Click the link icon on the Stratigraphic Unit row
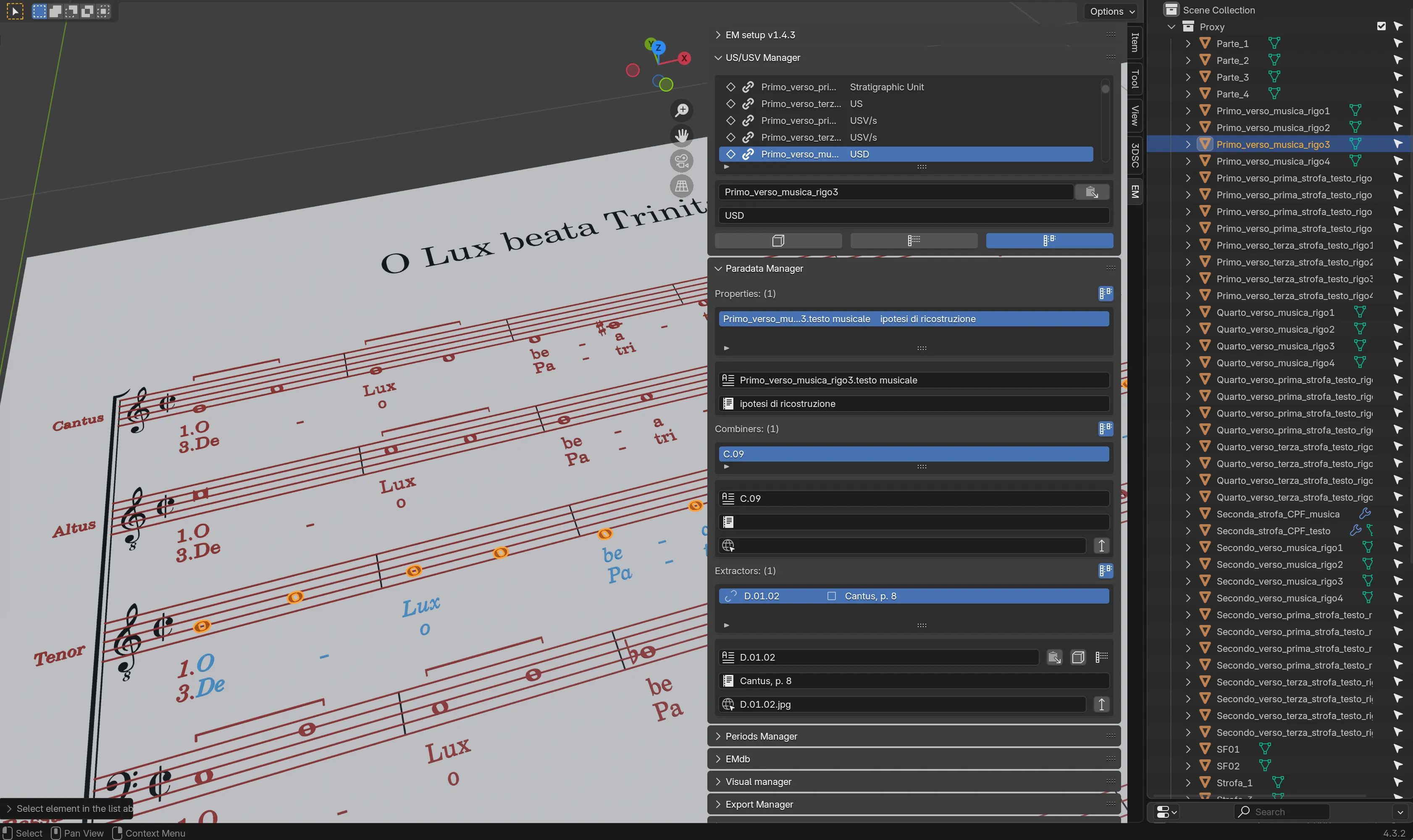 click(x=748, y=87)
